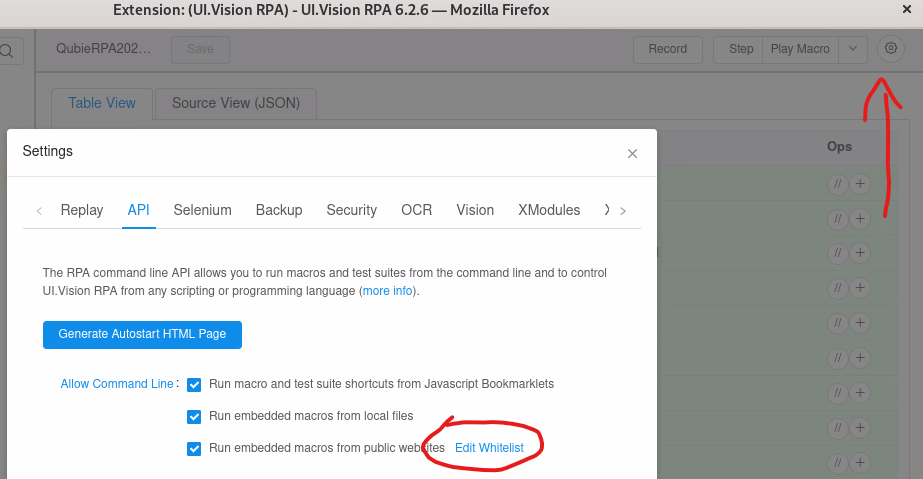
Task: Click comment toggle icon in third Ops row
Action: [838, 253]
